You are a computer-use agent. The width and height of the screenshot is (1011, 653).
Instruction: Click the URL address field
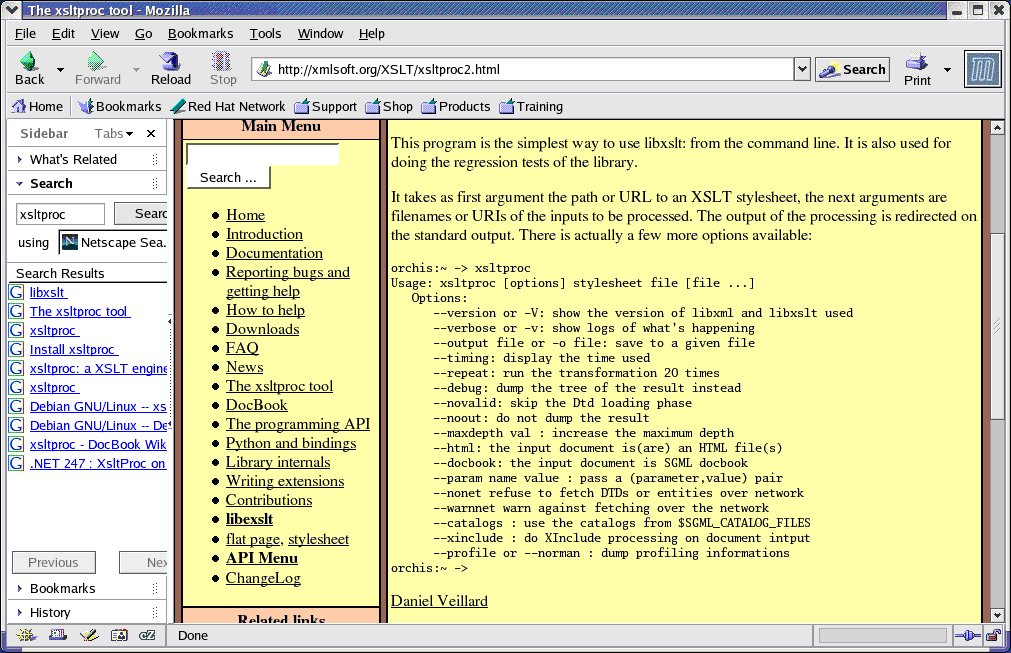point(522,69)
